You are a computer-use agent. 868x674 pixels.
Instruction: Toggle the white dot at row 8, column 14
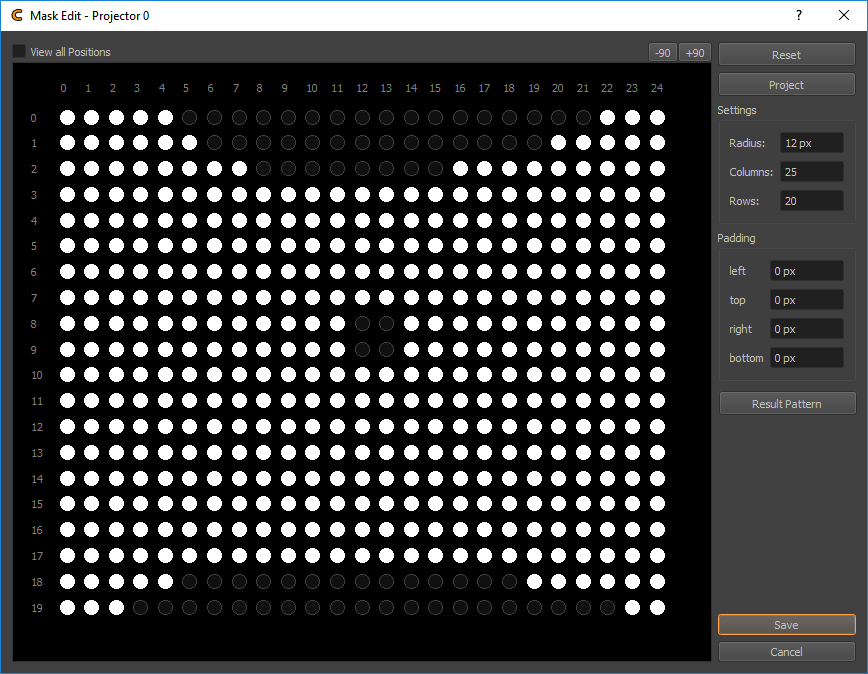coord(411,324)
